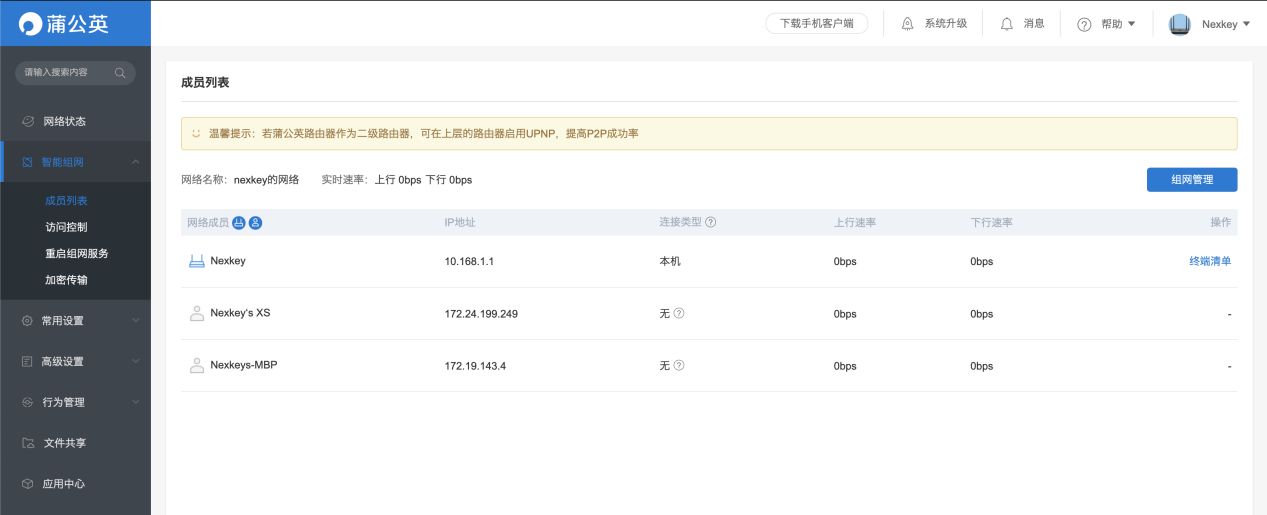Click the search magnifier icon in sidebar
This screenshot has height=515, width=1267.
(120, 73)
